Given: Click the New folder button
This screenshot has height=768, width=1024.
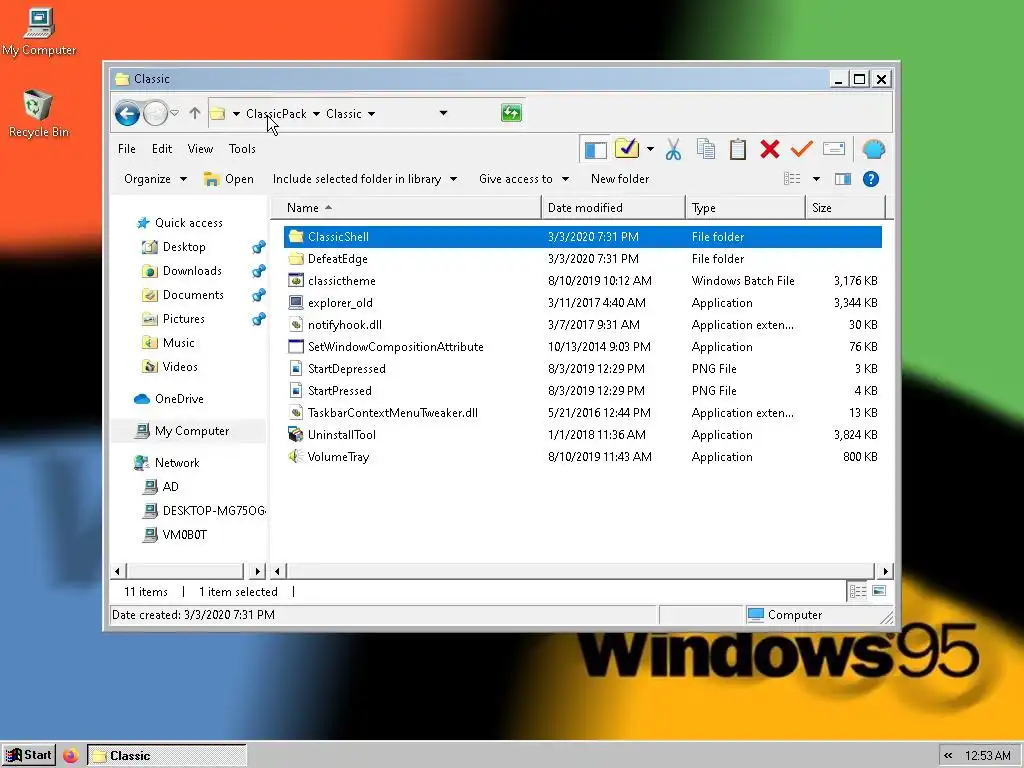Looking at the screenshot, I should point(620,179).
